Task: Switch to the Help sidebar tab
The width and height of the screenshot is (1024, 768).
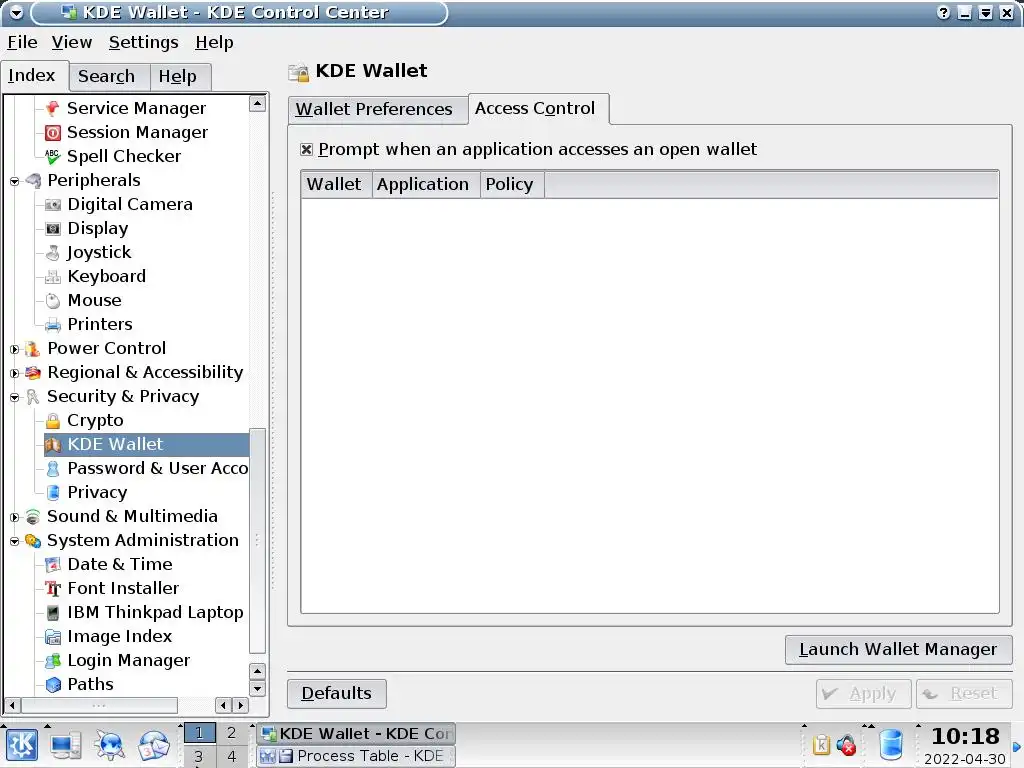Action: click(x=179, y=76)
